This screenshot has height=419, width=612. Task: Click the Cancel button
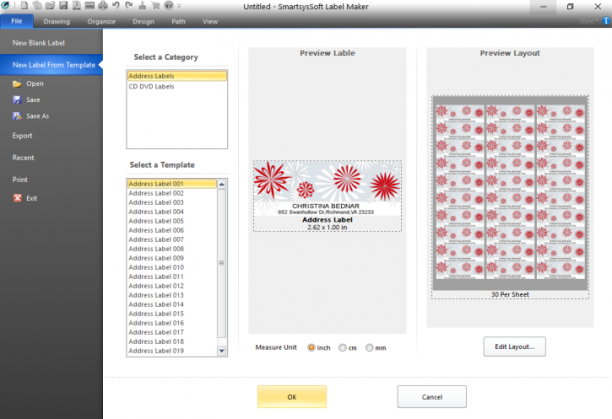pyautogui.click(x=432, y=397)
